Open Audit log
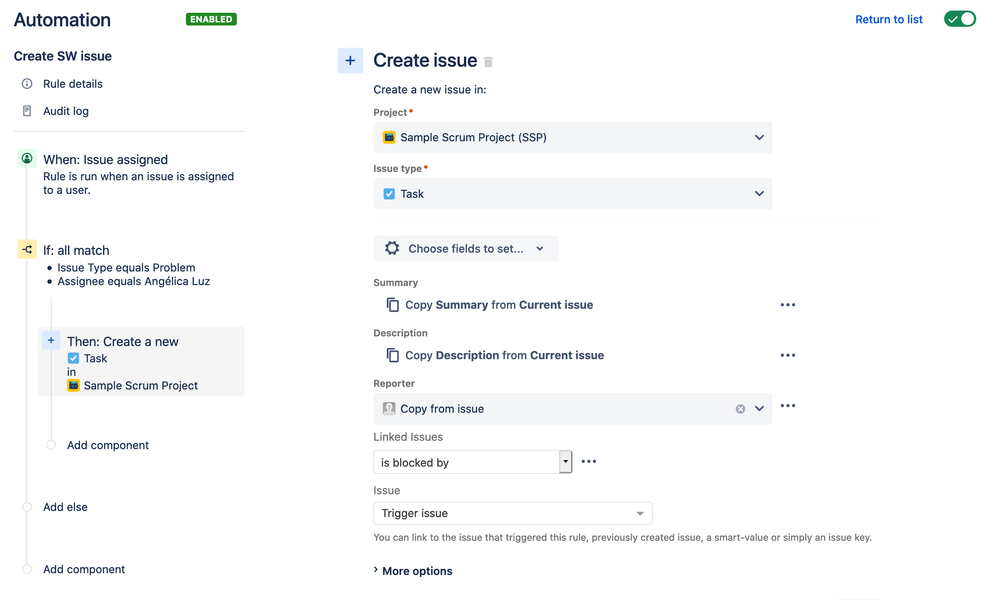Image resolution: width=999 pixels, height=600 pixels. (66, 111)
